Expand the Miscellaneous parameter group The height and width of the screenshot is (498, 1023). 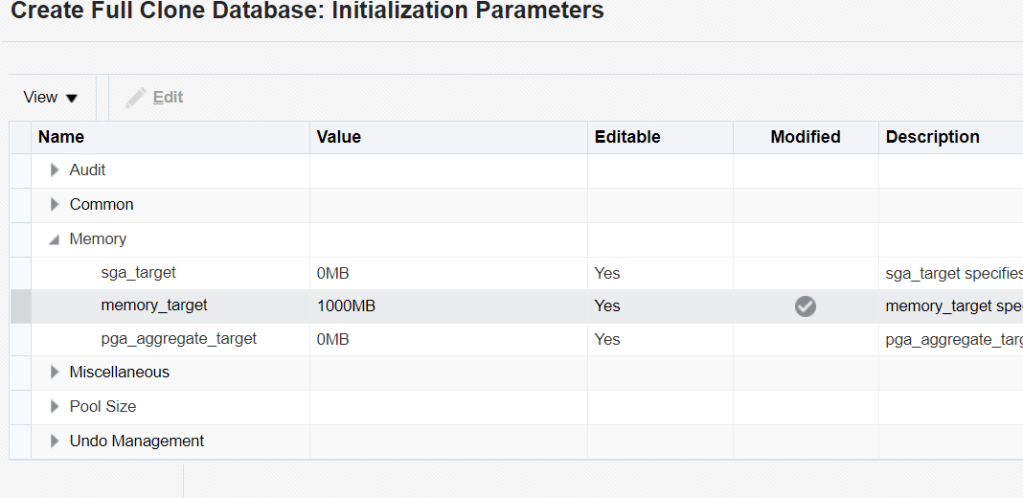[55, 373]
